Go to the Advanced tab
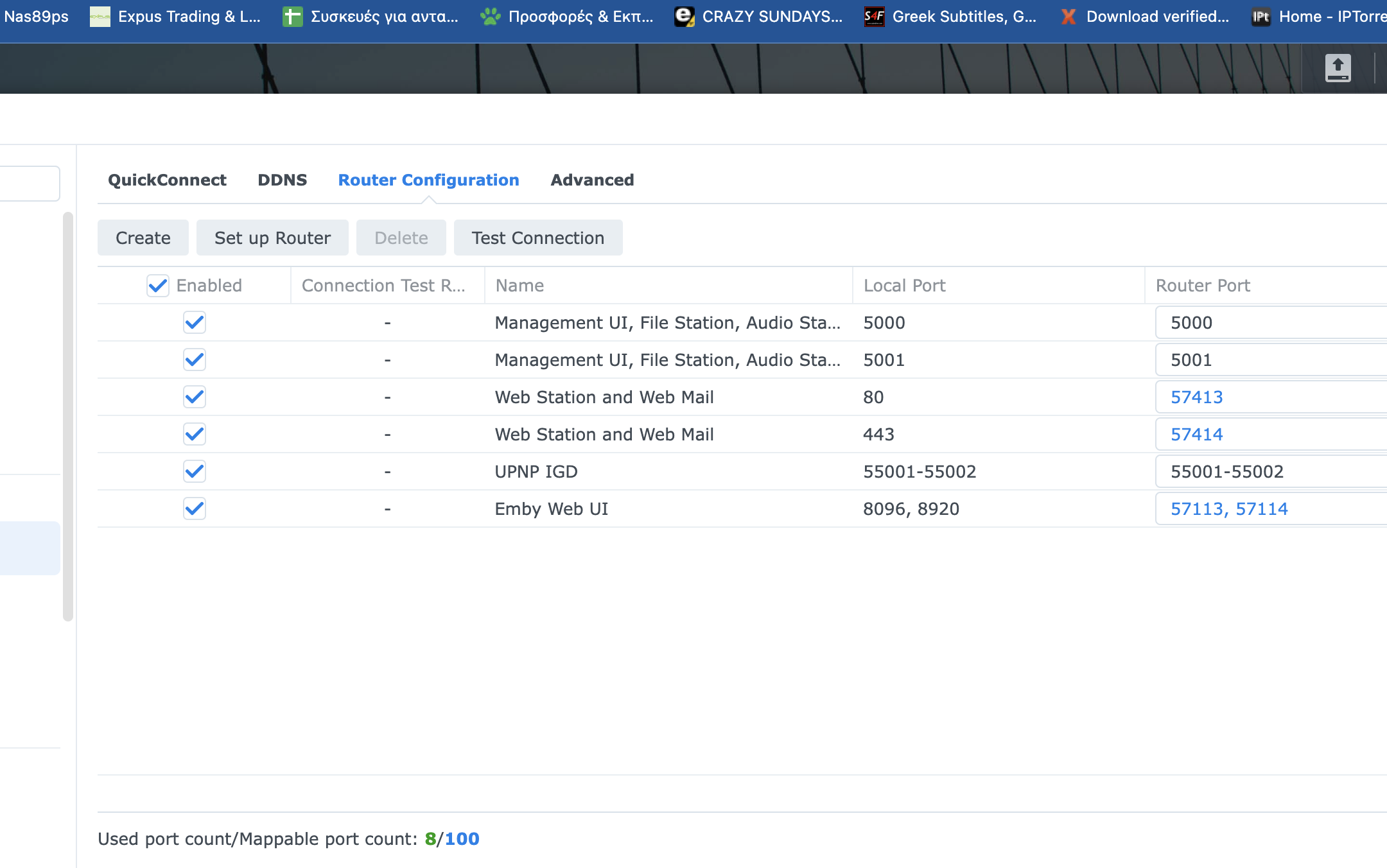Image resolution: width=1387 pixels, height=868 pixels. click(x=592, y=180)
